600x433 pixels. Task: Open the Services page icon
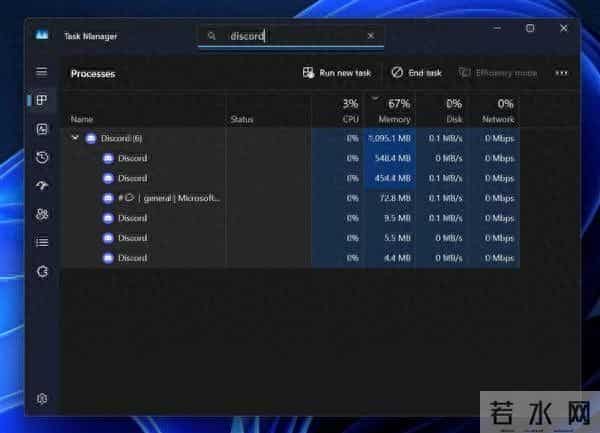42,270
